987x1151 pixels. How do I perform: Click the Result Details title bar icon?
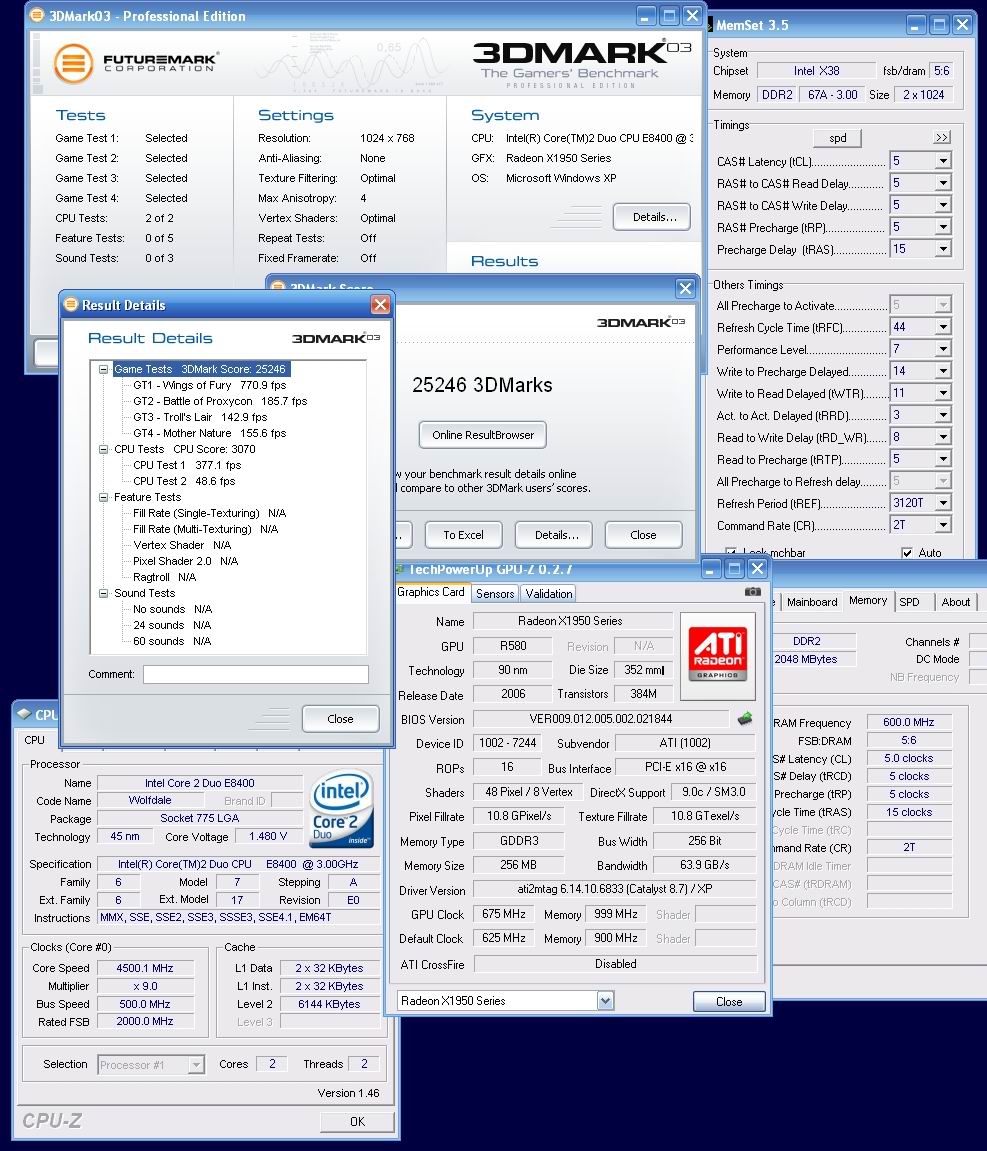70,304
